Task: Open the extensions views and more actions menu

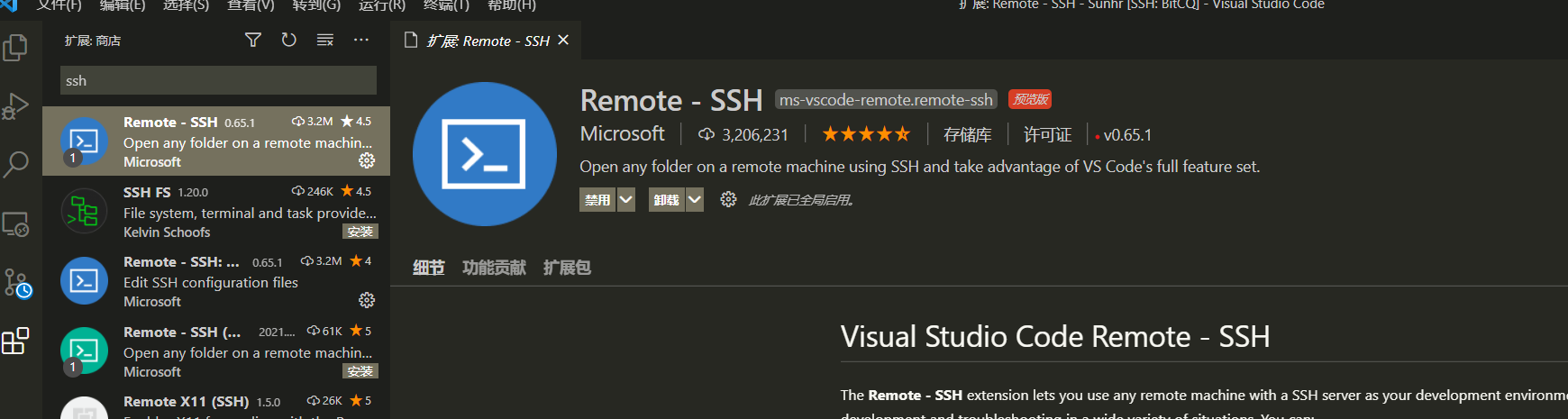Action: coord(361,40)
